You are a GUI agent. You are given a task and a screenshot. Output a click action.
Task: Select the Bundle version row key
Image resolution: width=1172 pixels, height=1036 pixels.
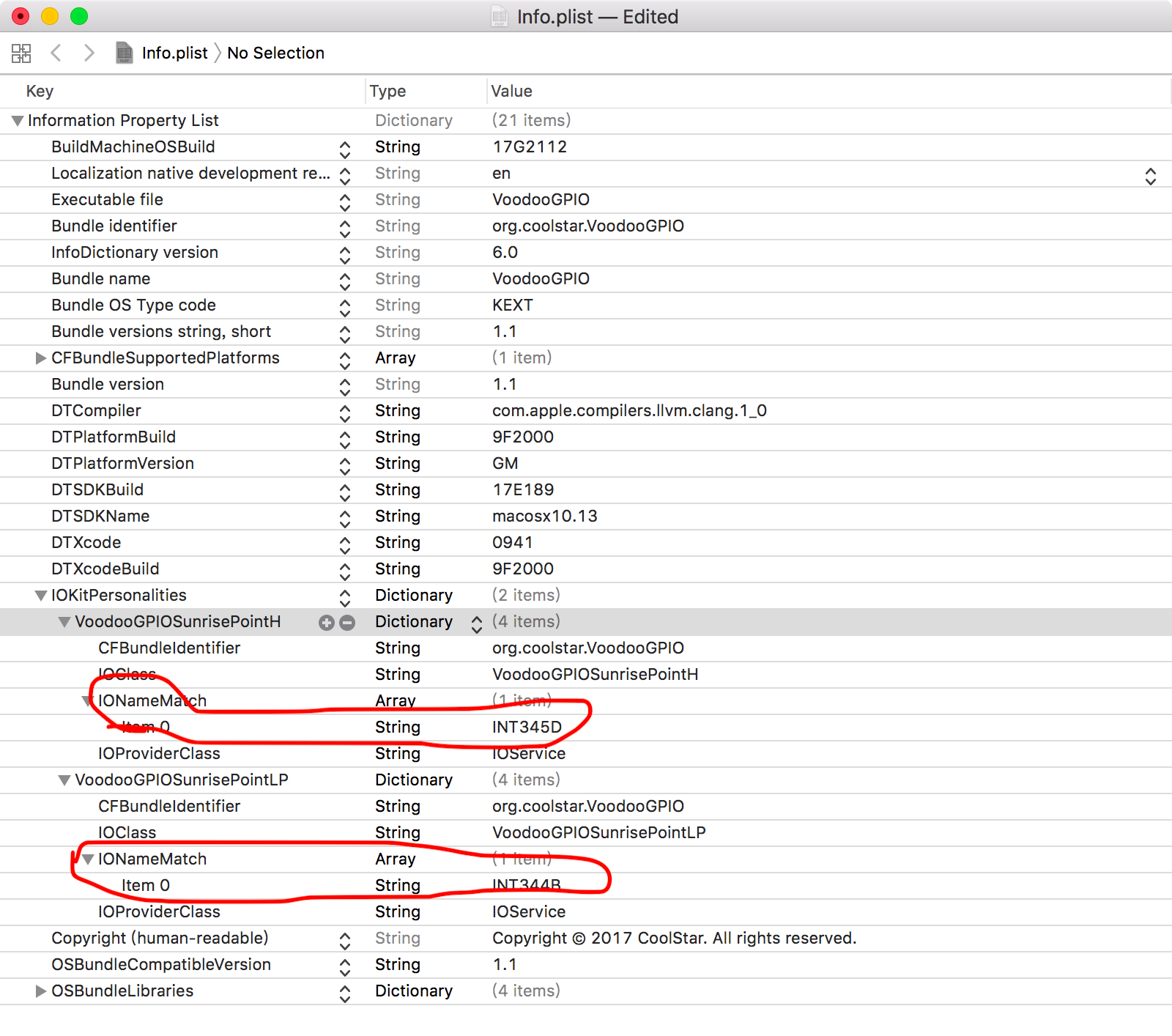click(108, 384)
